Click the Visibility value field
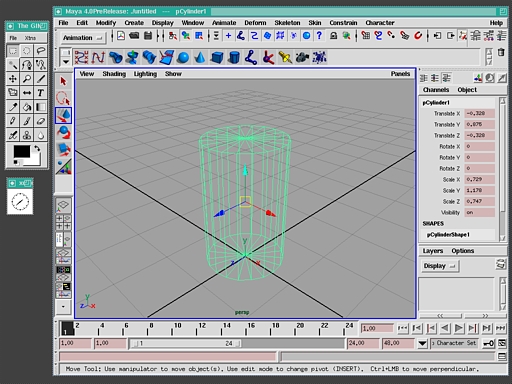512x384 pixels. 480,212
